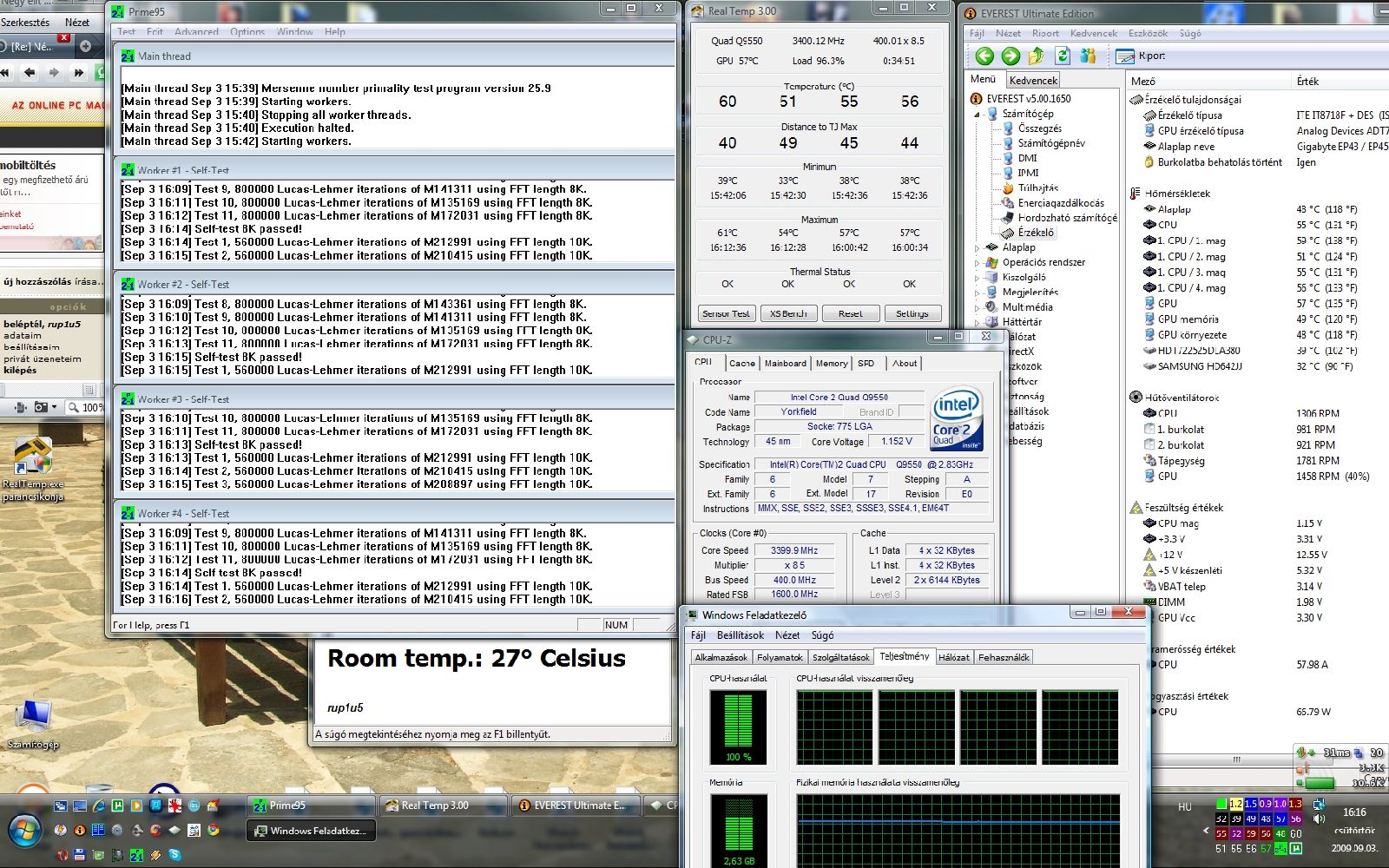Image resolution: width=1389 pixels, height=868 pixels.
Task: Click the speaker volume icon in system tray
Action: (1320, 818)
